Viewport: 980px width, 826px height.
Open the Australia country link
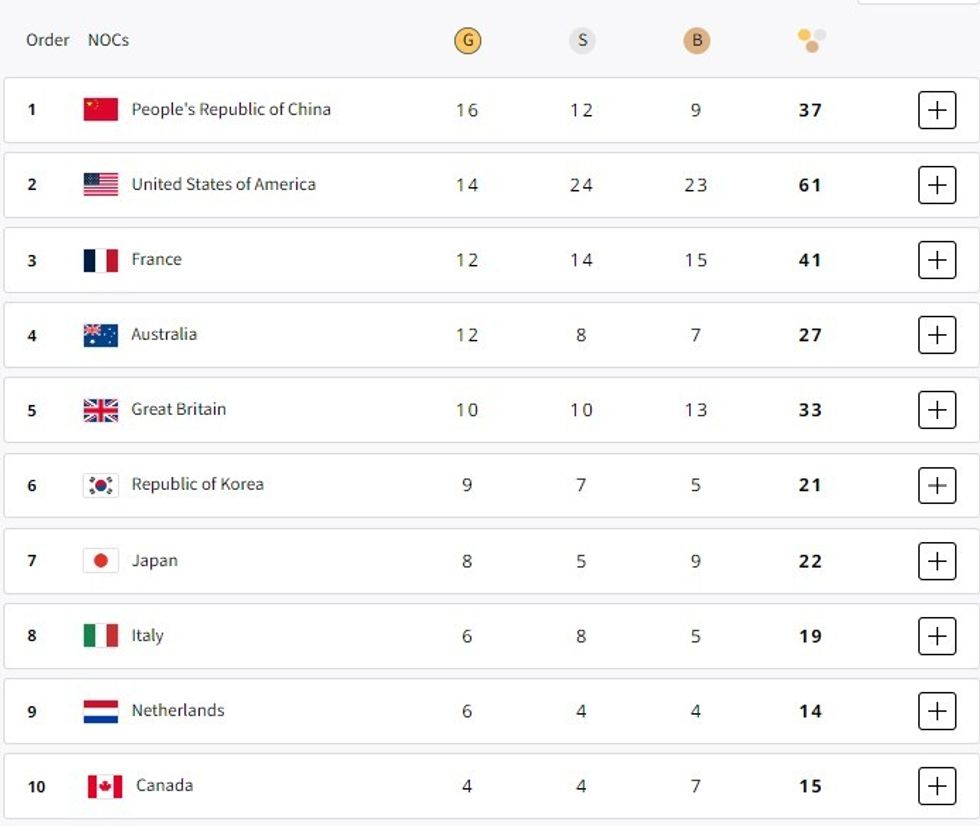pos(164,334)
